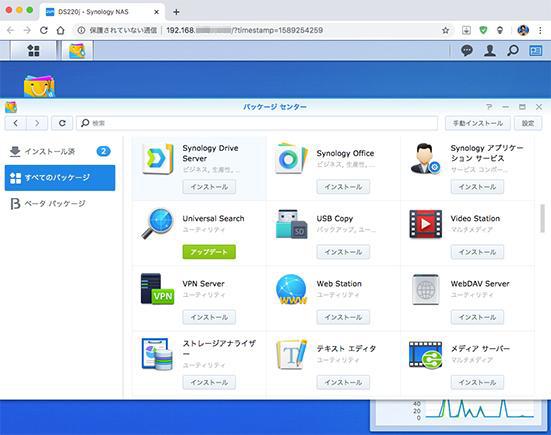Switch to DS220j Synology NAS tab
Screen dimensions: 551x435
click(102, 12)
